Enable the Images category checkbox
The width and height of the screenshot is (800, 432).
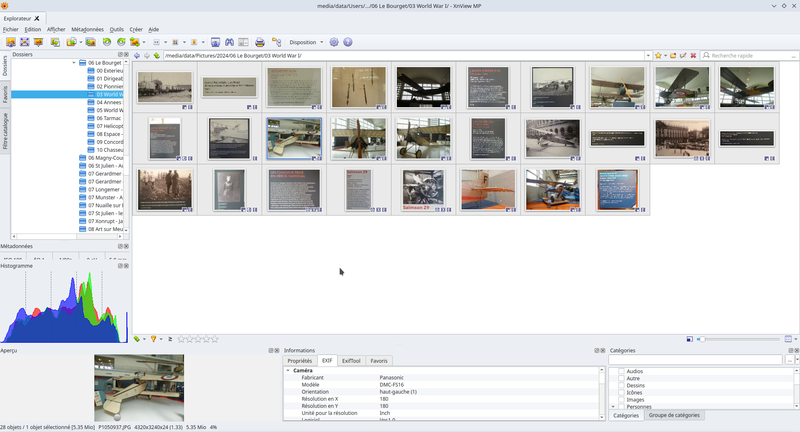point(620,399)
